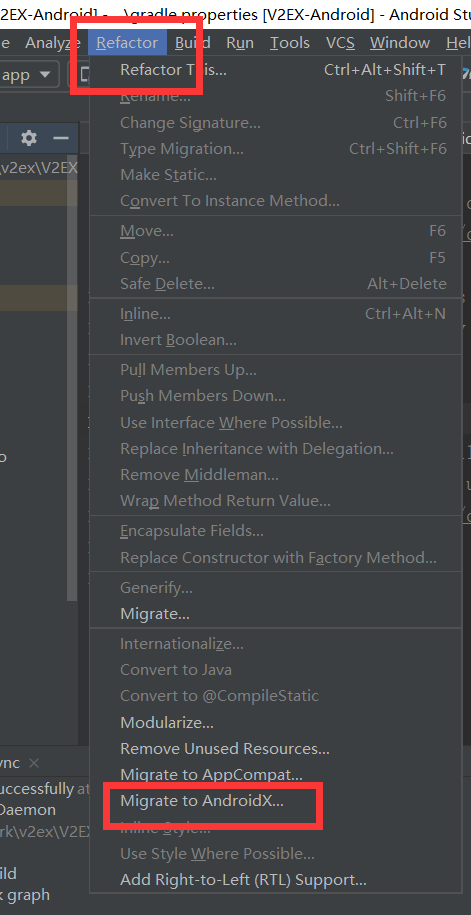Open the Window menu
This screenshot has width=471, height=915.
[400, 43]
